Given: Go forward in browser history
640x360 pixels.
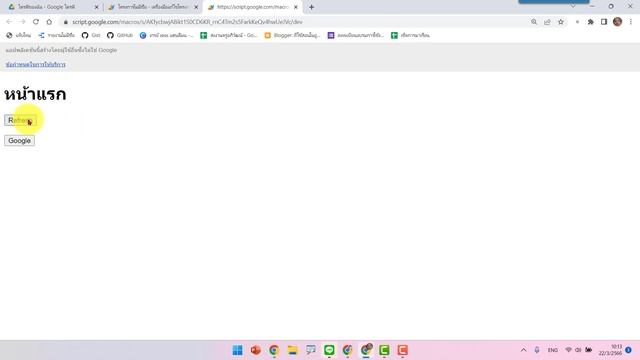Looking at the screenshot, I should coord(22,22).
